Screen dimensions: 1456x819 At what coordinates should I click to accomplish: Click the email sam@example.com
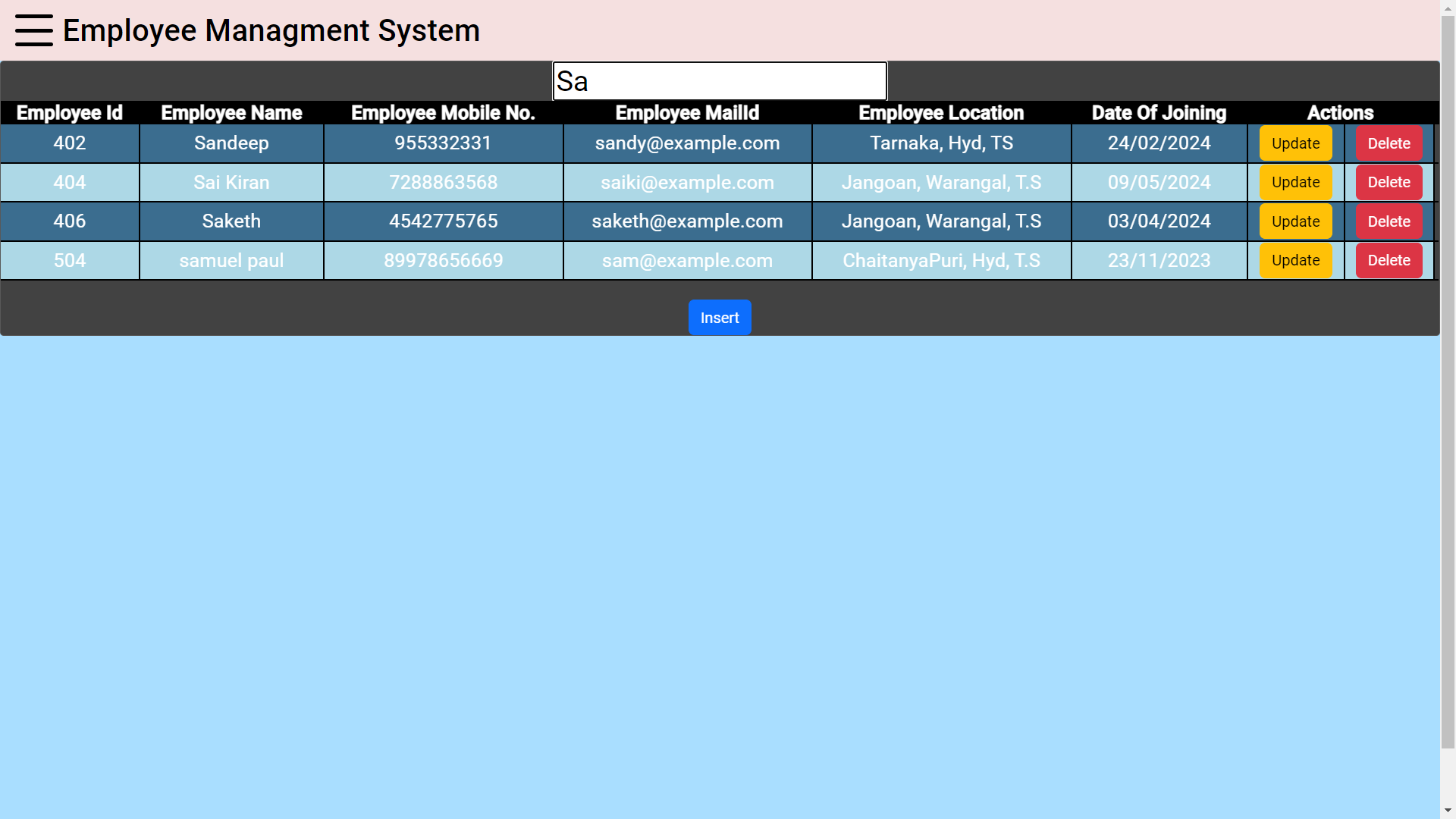coord(687,260)
